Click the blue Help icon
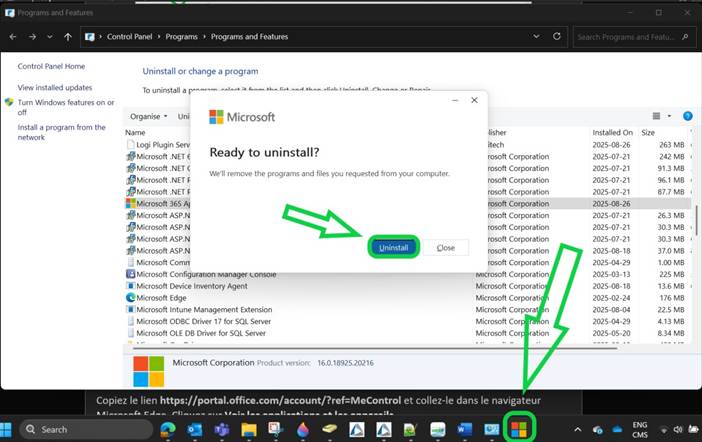This screenshot has width=702, height=442. pyautogui.click(x=688, y=116)
